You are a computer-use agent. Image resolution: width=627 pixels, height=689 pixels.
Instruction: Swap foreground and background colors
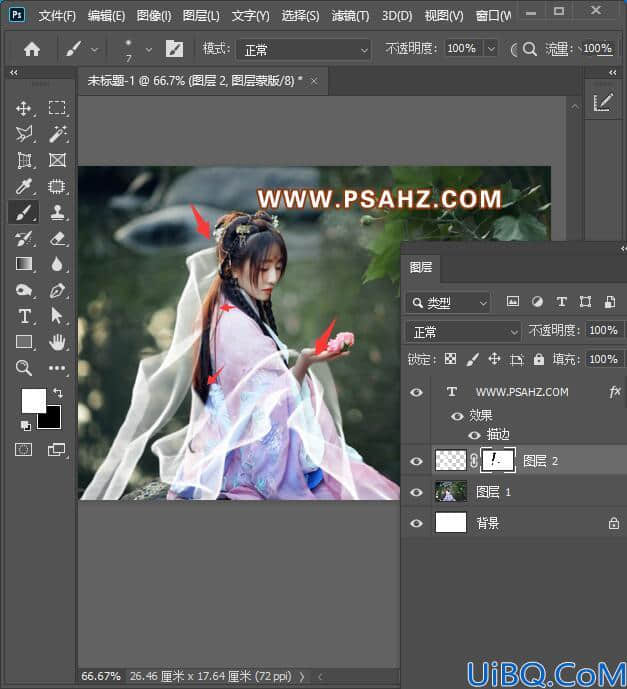(58, 392)
